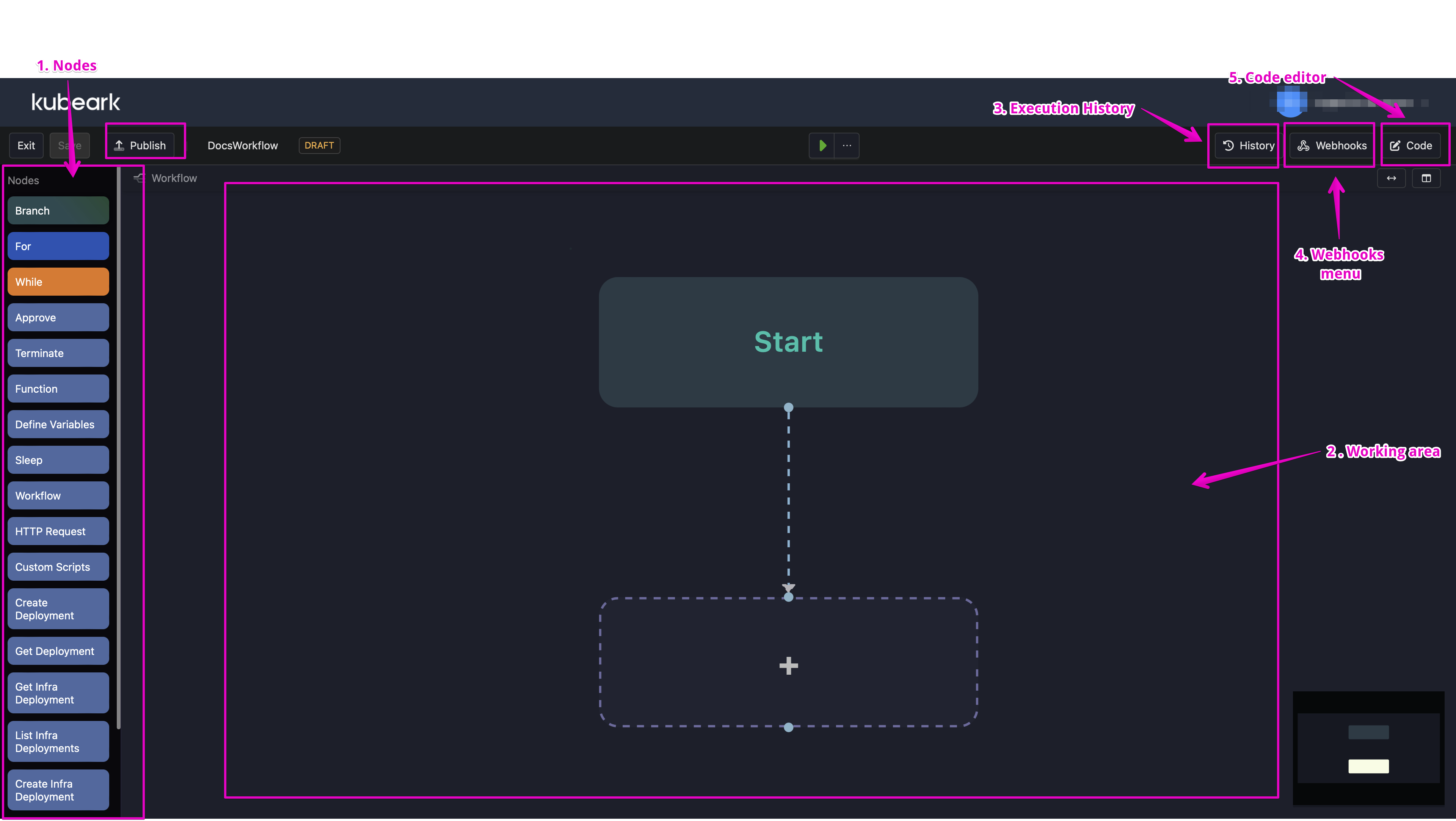Expand the plus placeholder to add a node
Viewport: 1456px width, 821px height.
[788, 666]
